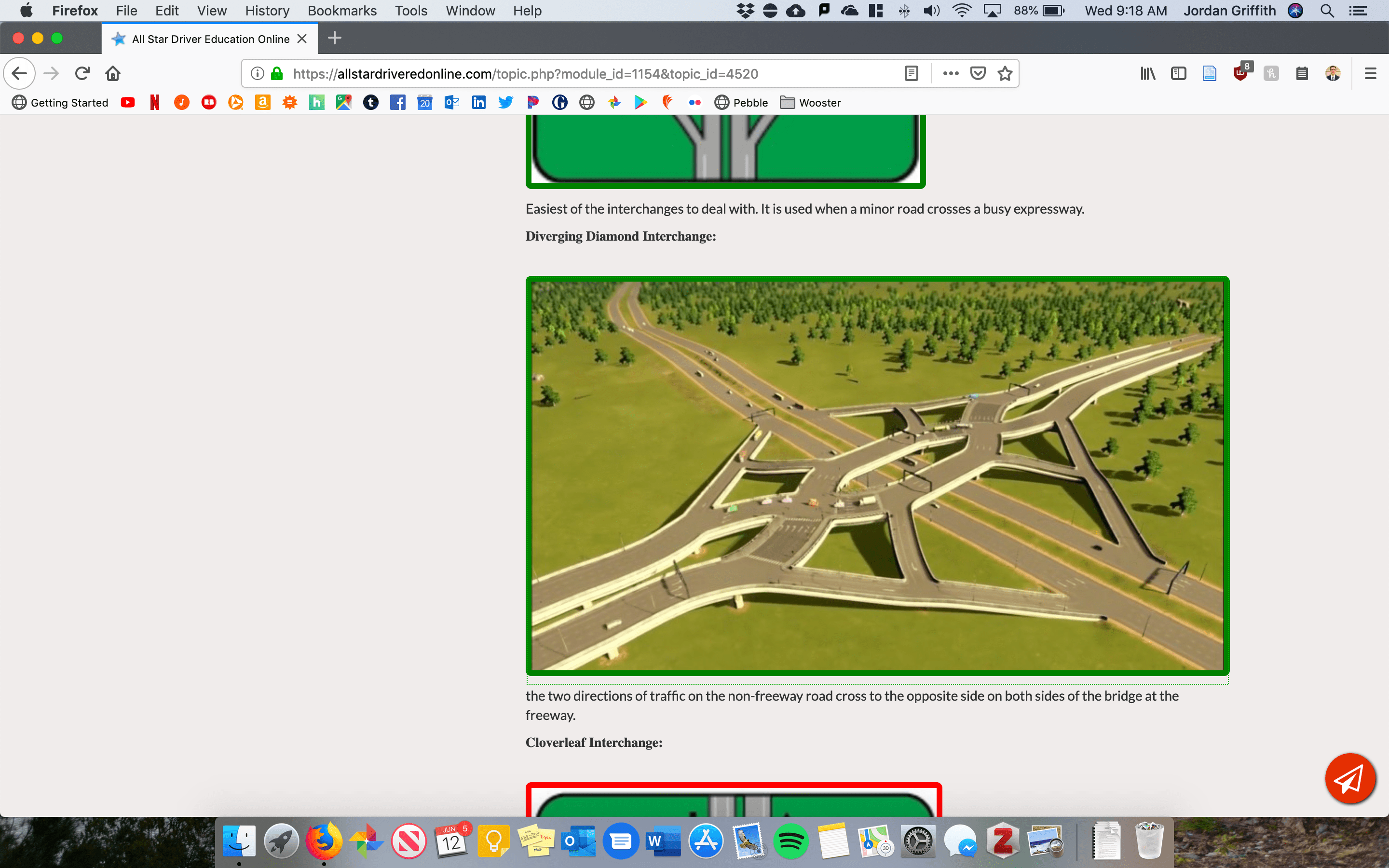
Task: Expand the Wooster bookmarks folder
Action: tap(810, 102)
